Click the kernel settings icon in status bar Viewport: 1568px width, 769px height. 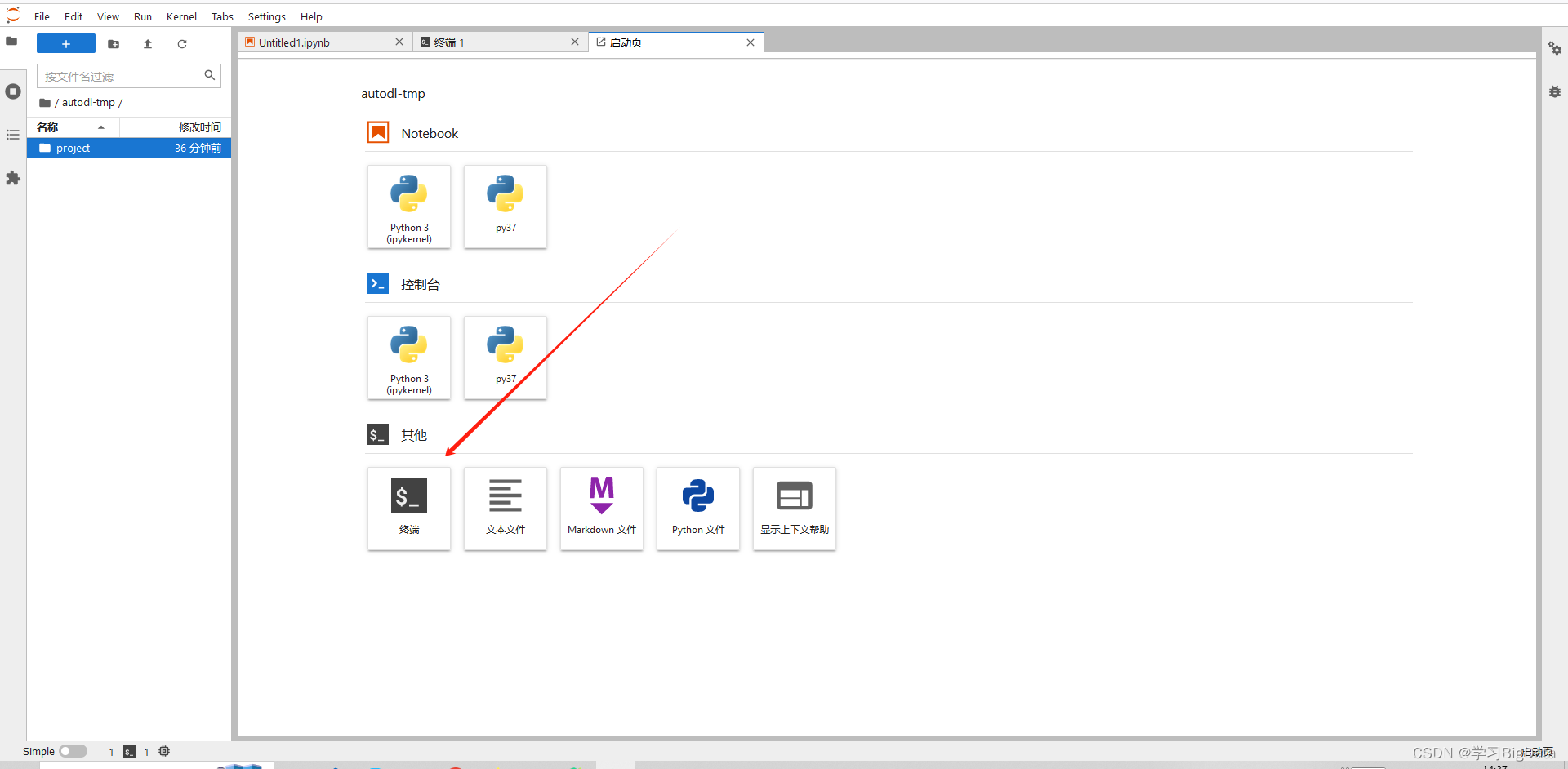164,751
